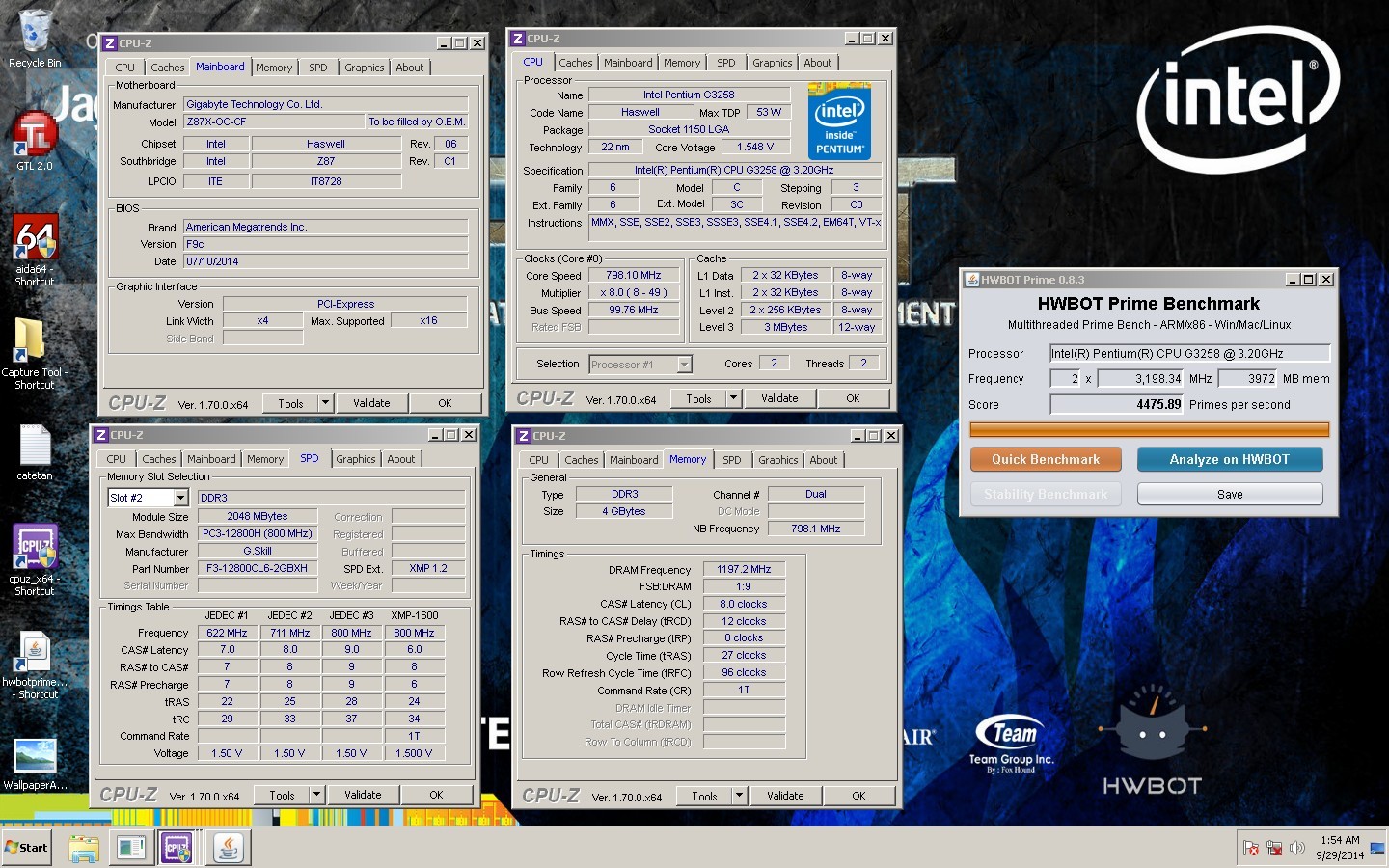Click the Model value Z87X-OC-CF
This screenshot has height=868, width=1389.
pyautogui.click(x=275, y=122)
